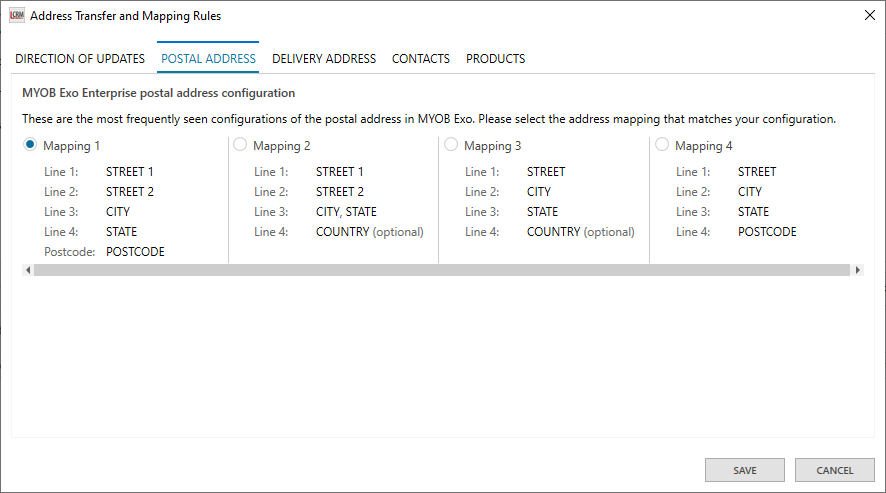The height and width of the screenshot is (493, 886).
Task: Click the LCRM app icon in title bar
Action: (17, 16)
